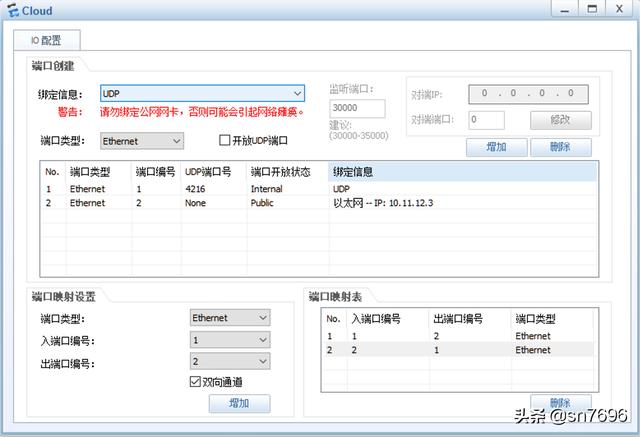The width and height of the screenshot is (640, 437).
Task: Expand the 端口类型 Ethernet dropdown in 端口创建
Action: (x=142, y=141)
